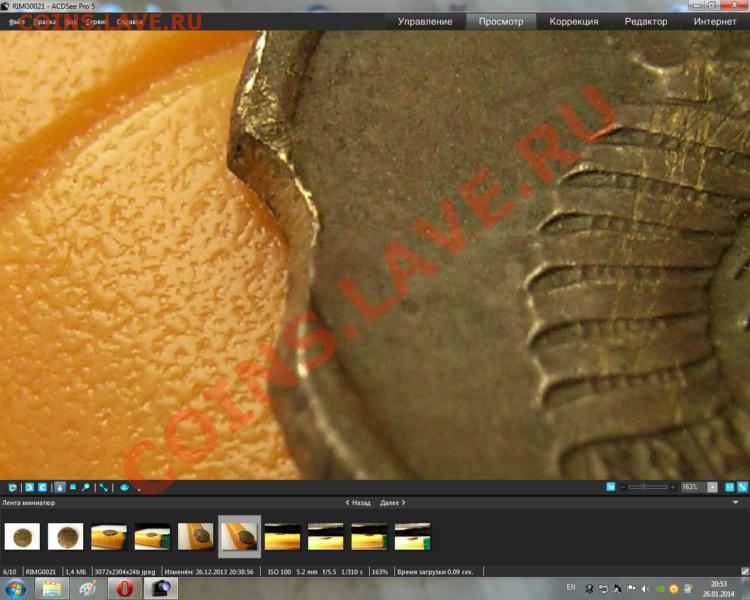This screenshot has height=600, width=750.
Task: Click the 163% zoom value field
Action: pos(694,487)
